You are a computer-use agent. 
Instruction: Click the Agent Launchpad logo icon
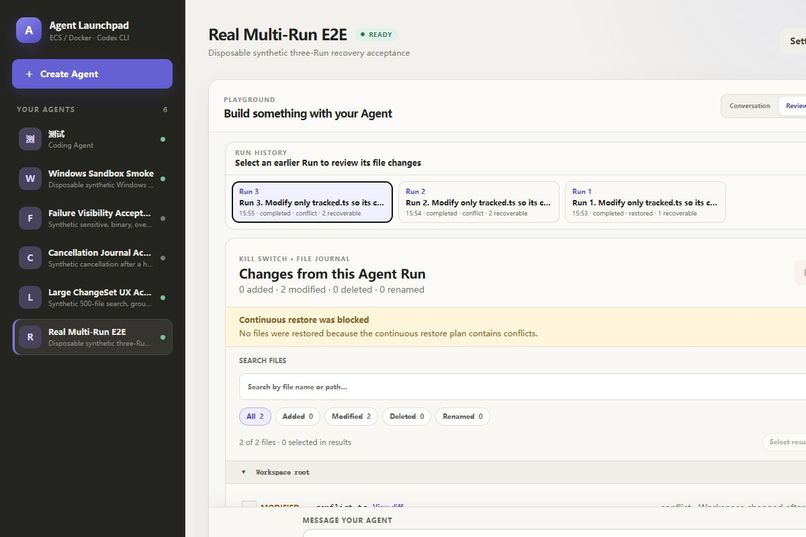click(x=29, y=30)
